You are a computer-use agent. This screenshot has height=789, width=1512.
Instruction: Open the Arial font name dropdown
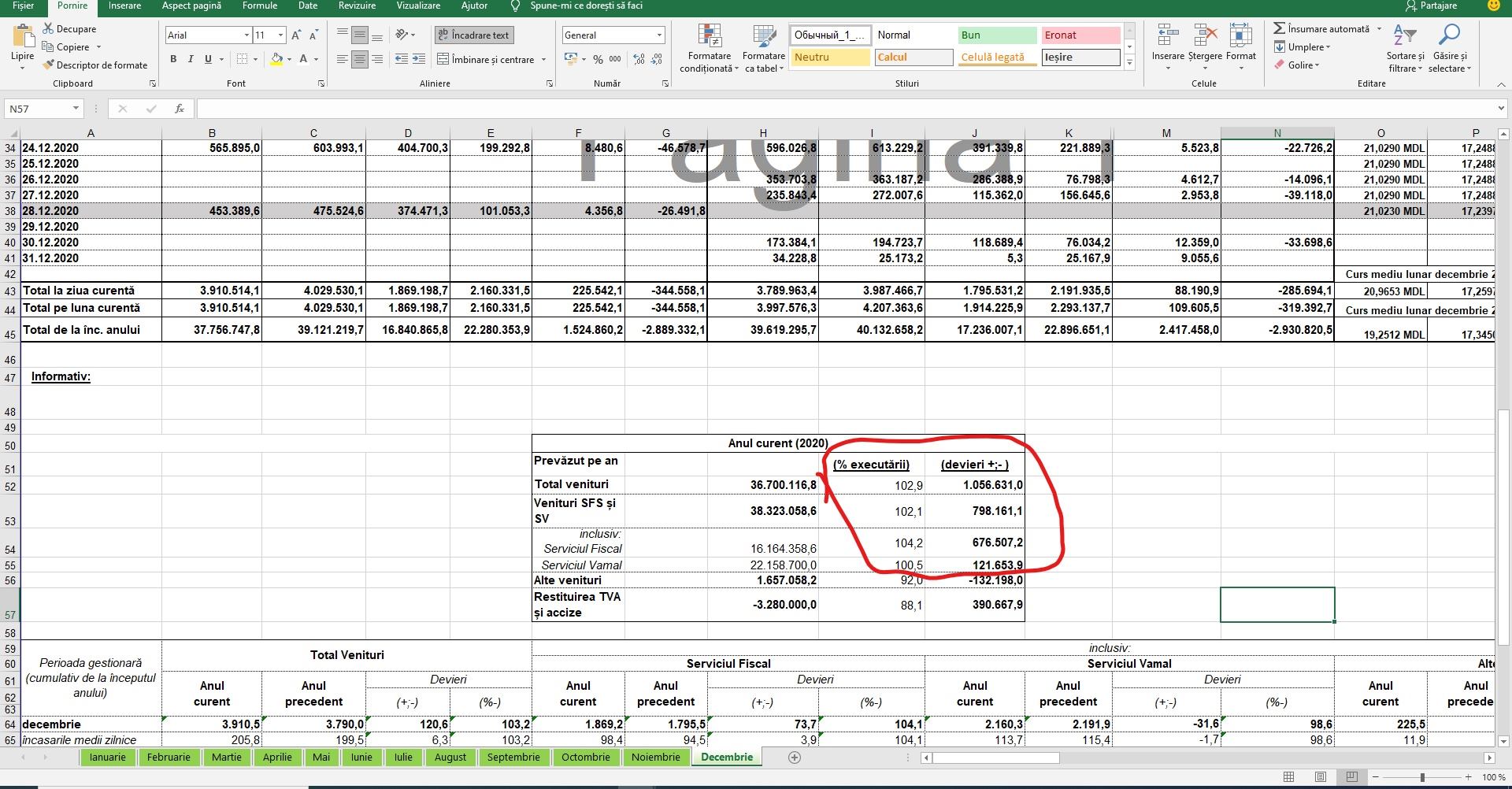tap(246, 35)
